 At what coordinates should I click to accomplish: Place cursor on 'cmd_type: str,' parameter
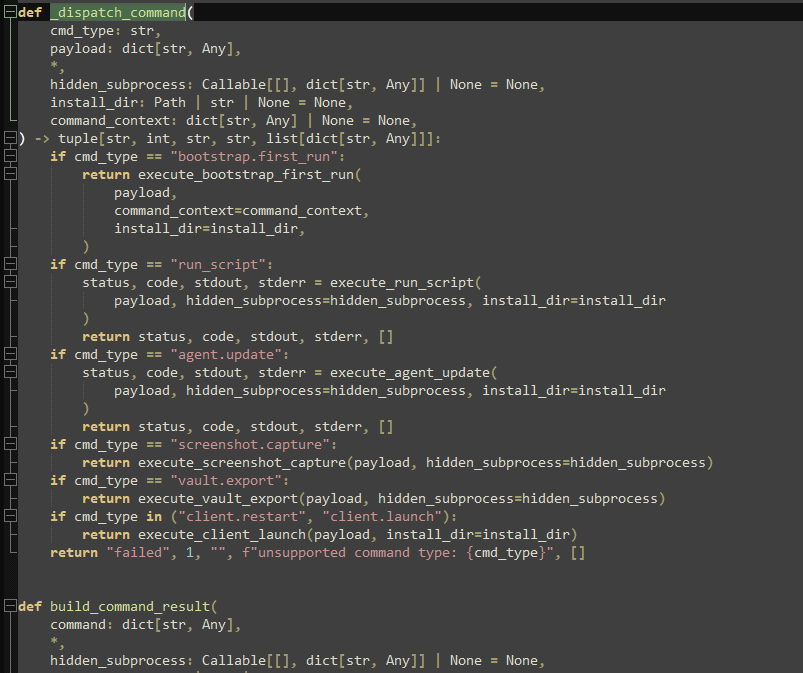(x=105, y=31)
